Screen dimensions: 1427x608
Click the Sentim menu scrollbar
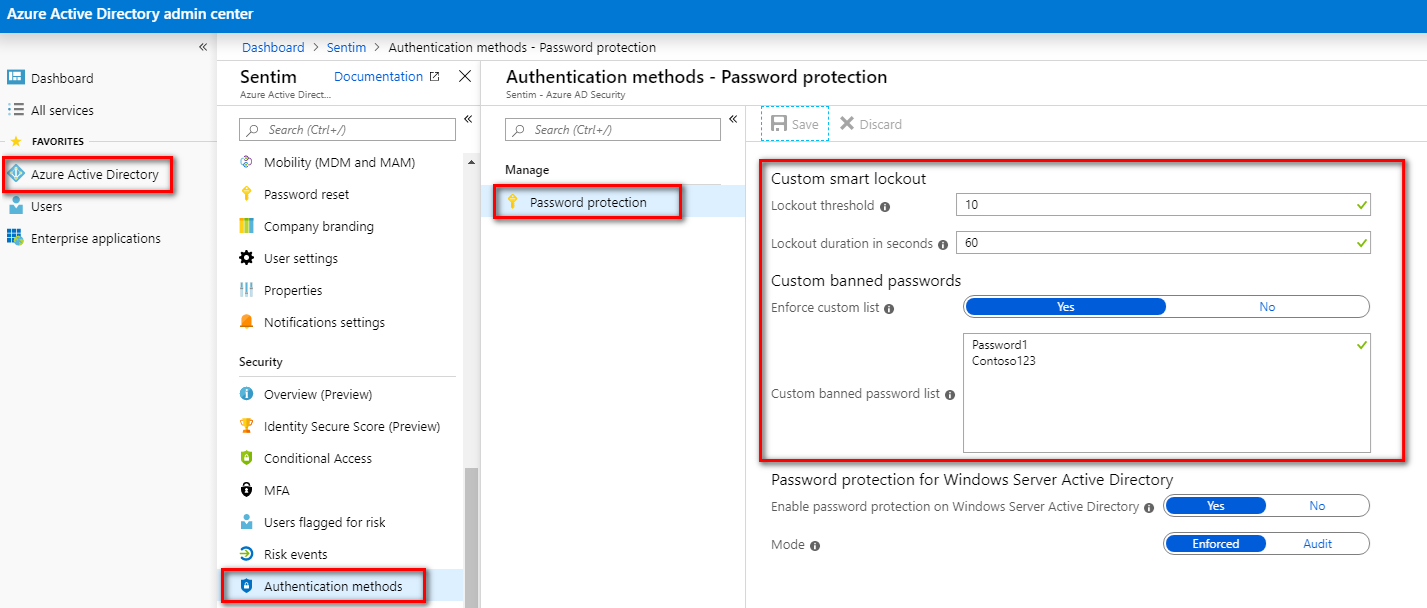click(471, 537)
